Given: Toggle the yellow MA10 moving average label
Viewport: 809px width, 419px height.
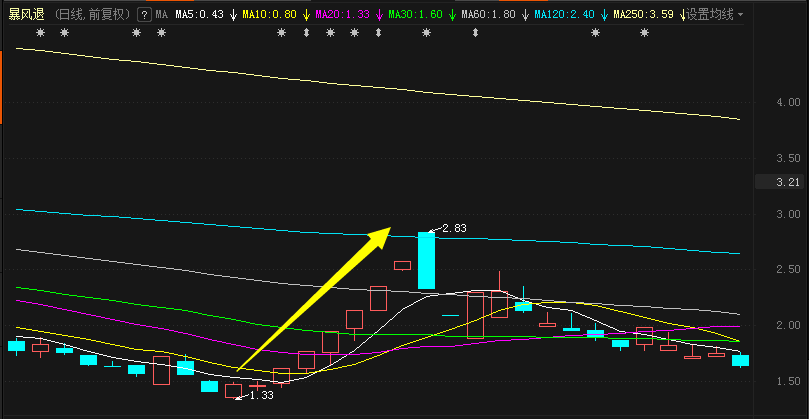Looking at the screenshot, I should point(270,15).
